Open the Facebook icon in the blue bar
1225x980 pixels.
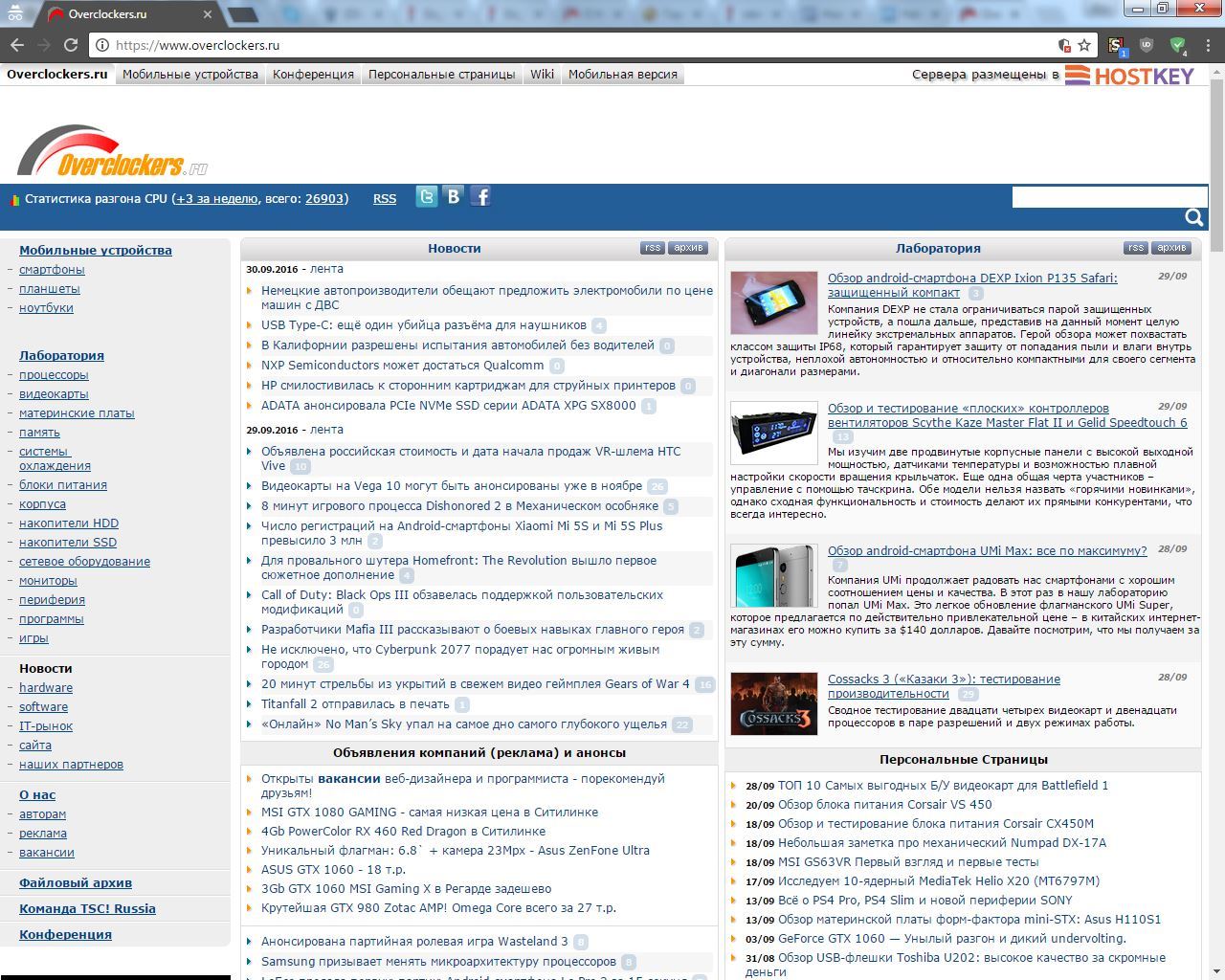[480, 196]
